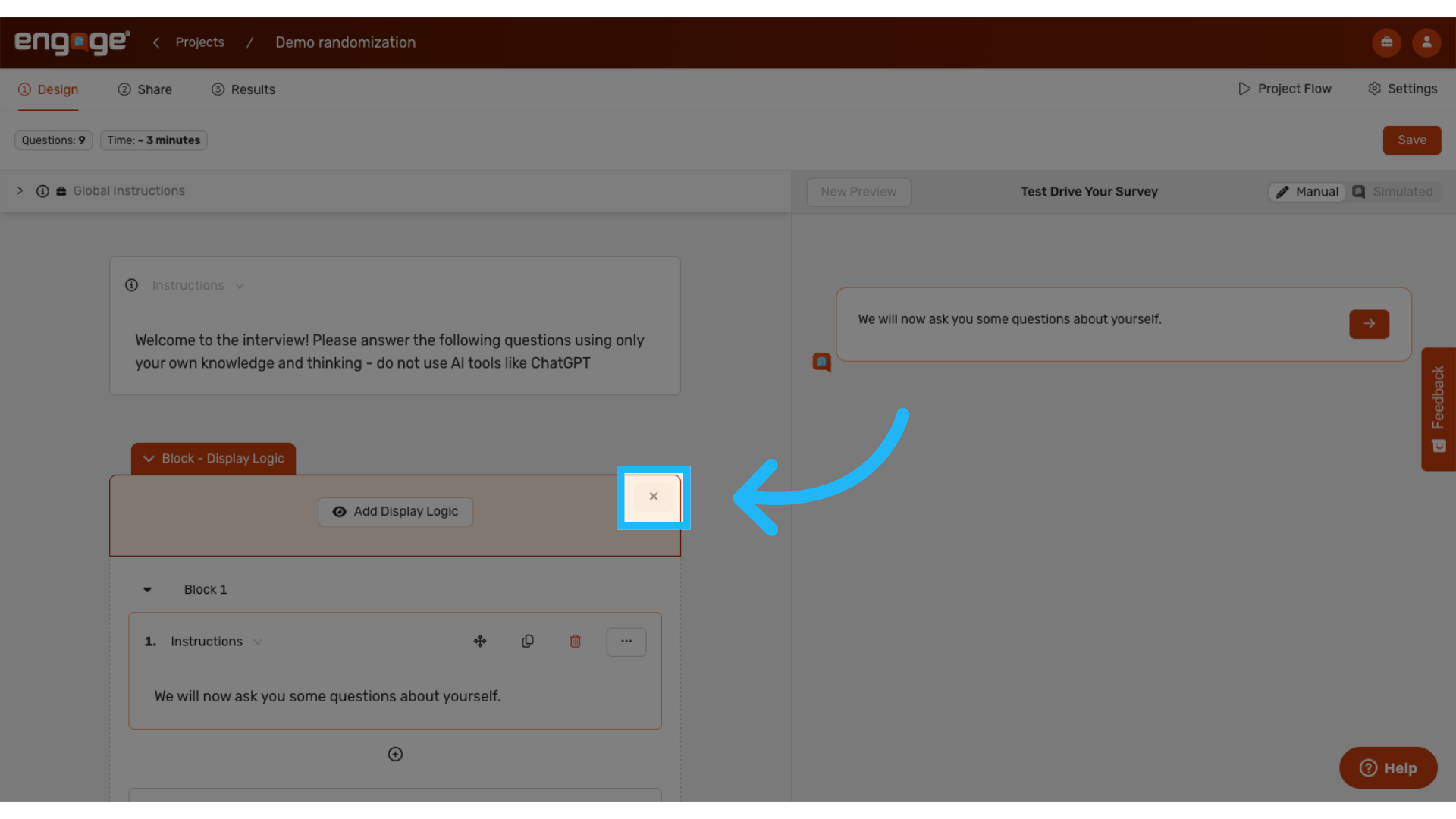
Task: Click the preview message text
Action: [x=1009, y=319]
